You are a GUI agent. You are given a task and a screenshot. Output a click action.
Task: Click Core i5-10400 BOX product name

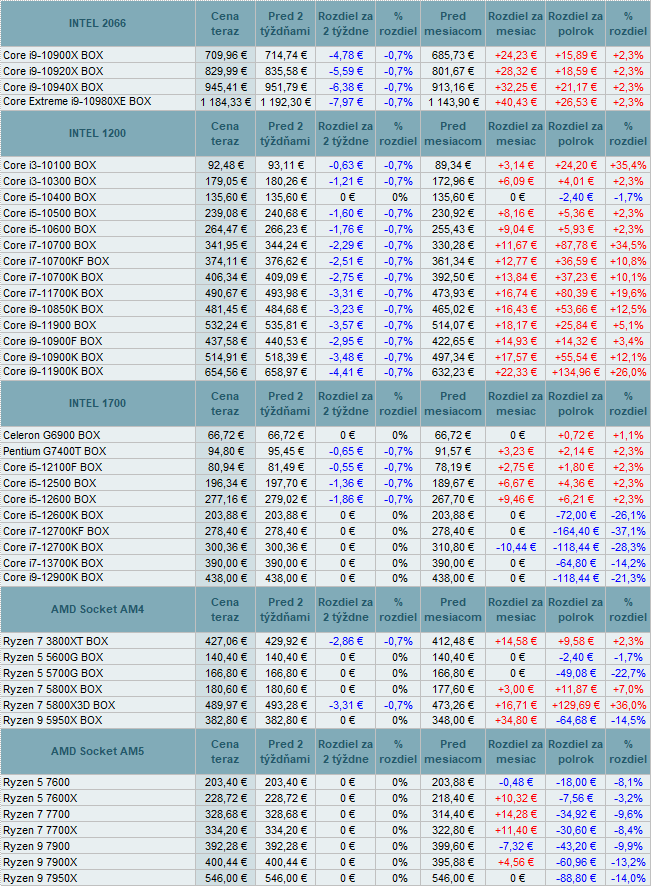click(x=50, y=197)
